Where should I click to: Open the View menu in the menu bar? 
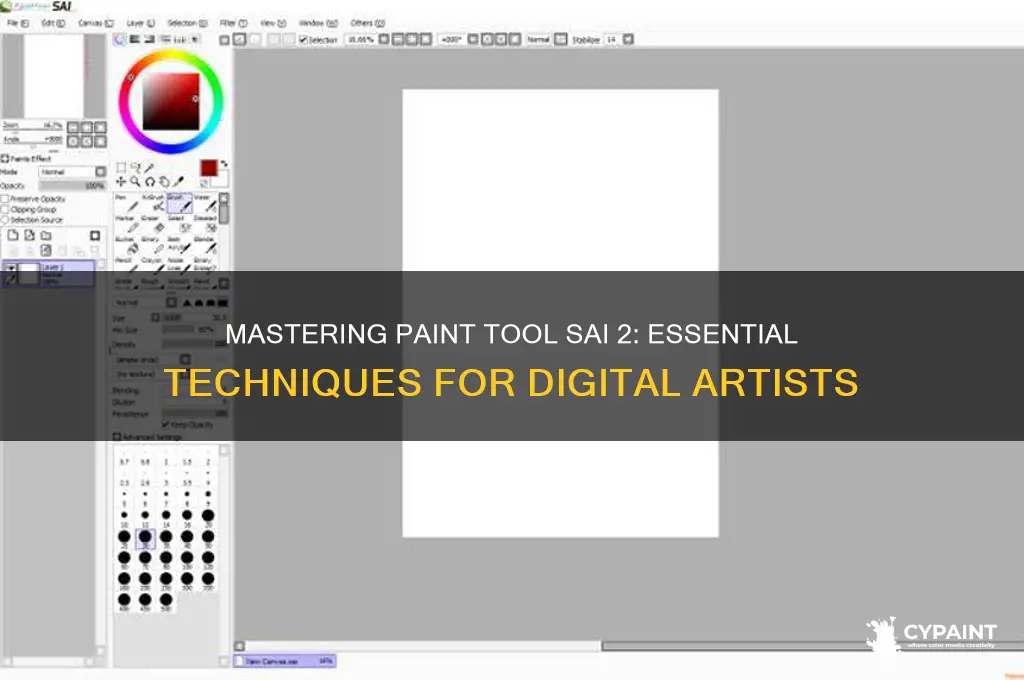273,23
